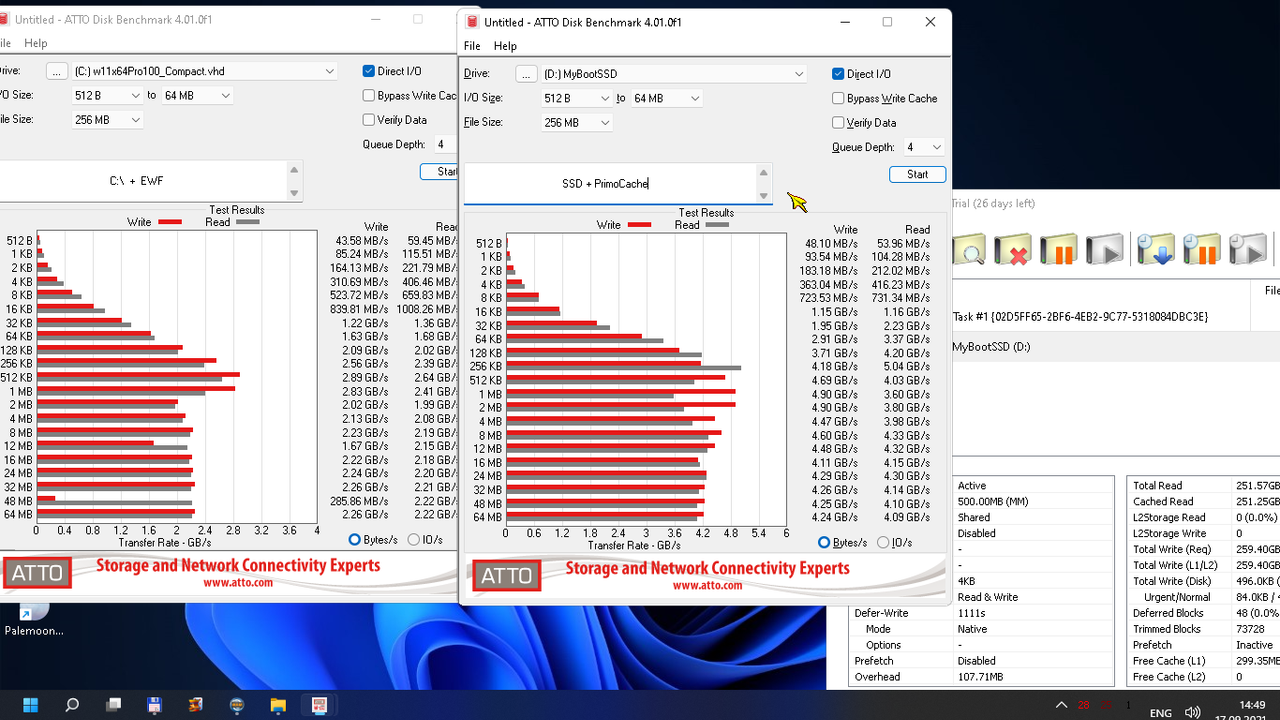1280x720 pixels.
Task: Click the floppy disk app taskbar icon
Action: [x=154, y=704]
